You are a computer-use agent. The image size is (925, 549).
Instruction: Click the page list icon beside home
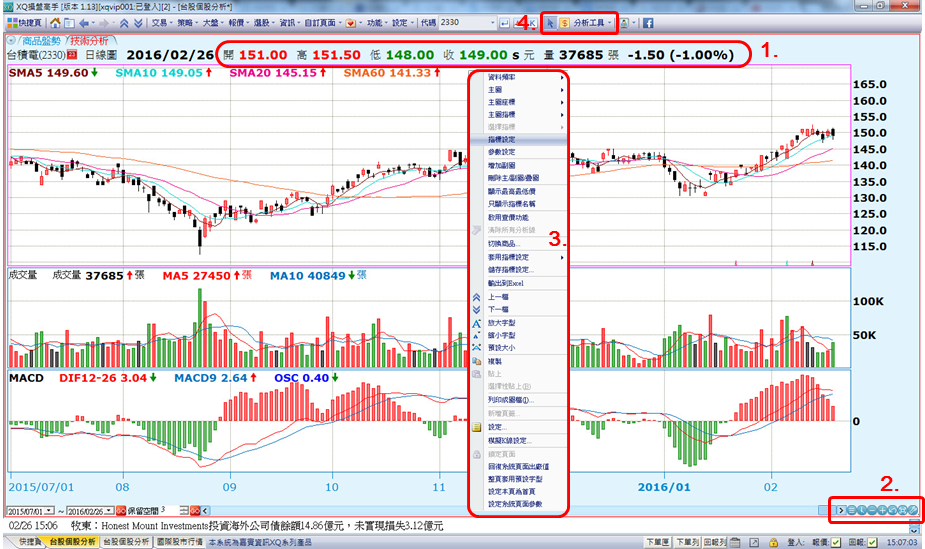click(69, 23)
